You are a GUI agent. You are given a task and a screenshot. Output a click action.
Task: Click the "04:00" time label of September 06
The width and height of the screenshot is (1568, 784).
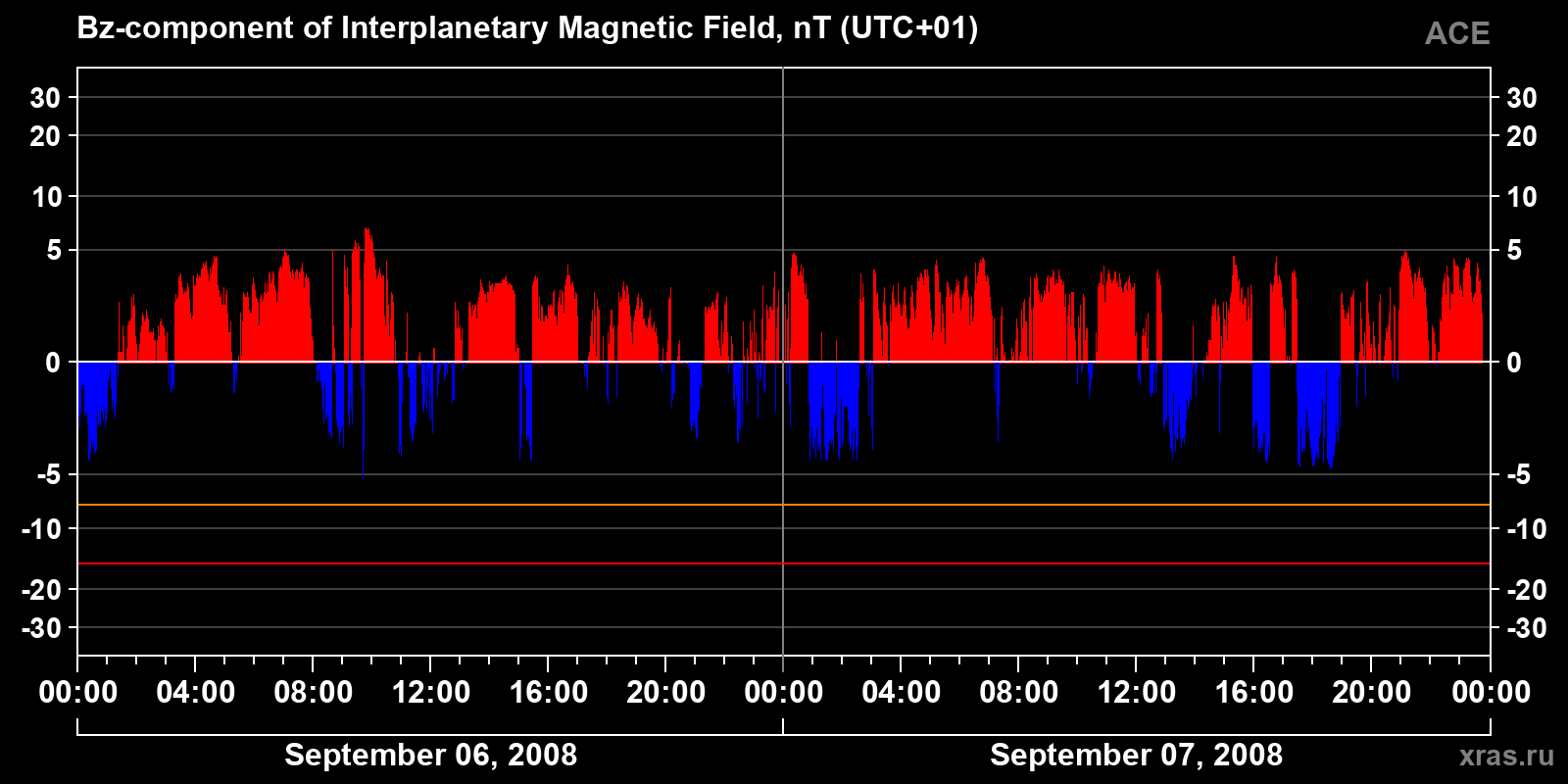click(196, 692)
